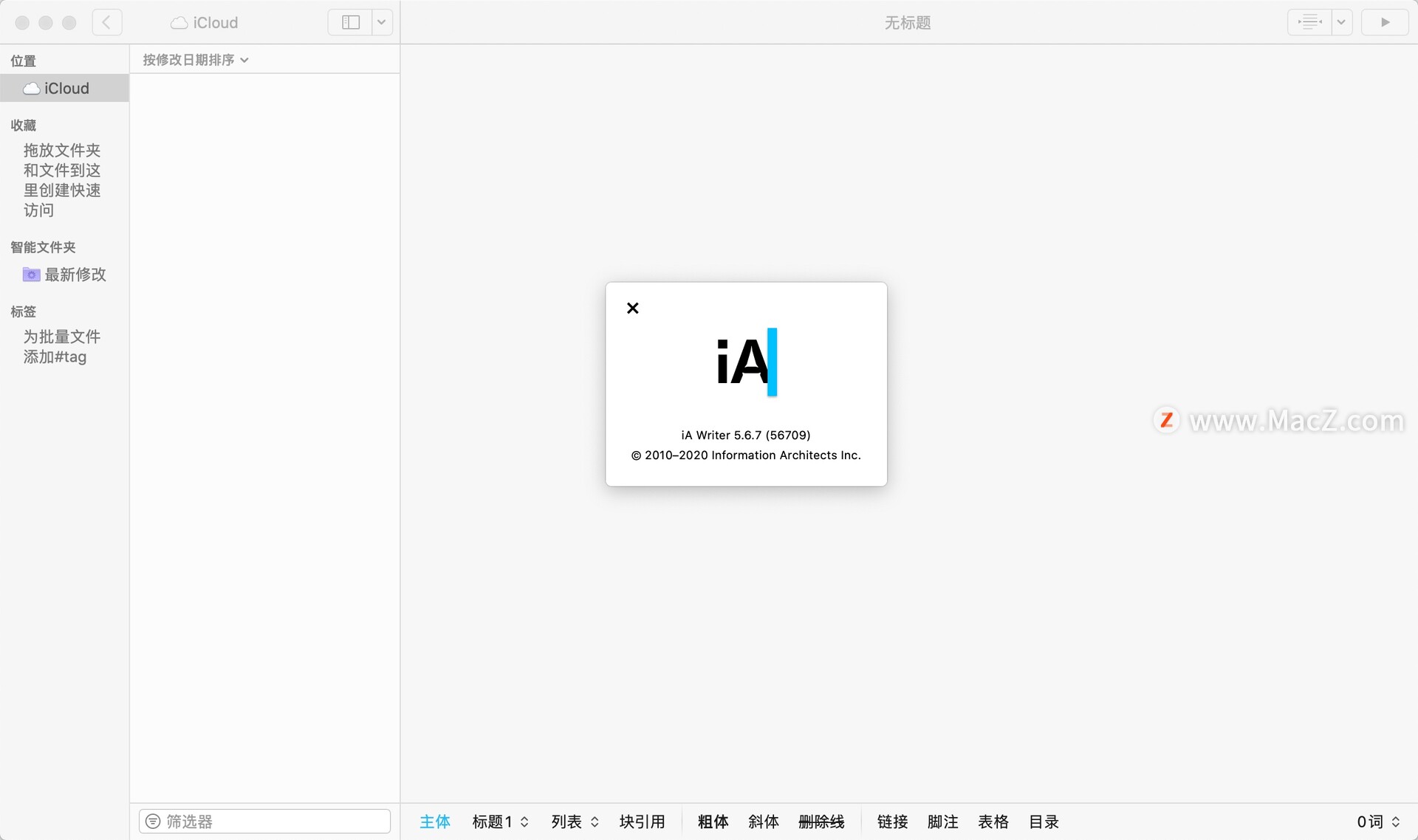Image resolution: width=1418 pixels, height=840 pixels.
Task: Click the 最新修改 smart folder icon
Action: pyautogui.click(x=31, y=275)
